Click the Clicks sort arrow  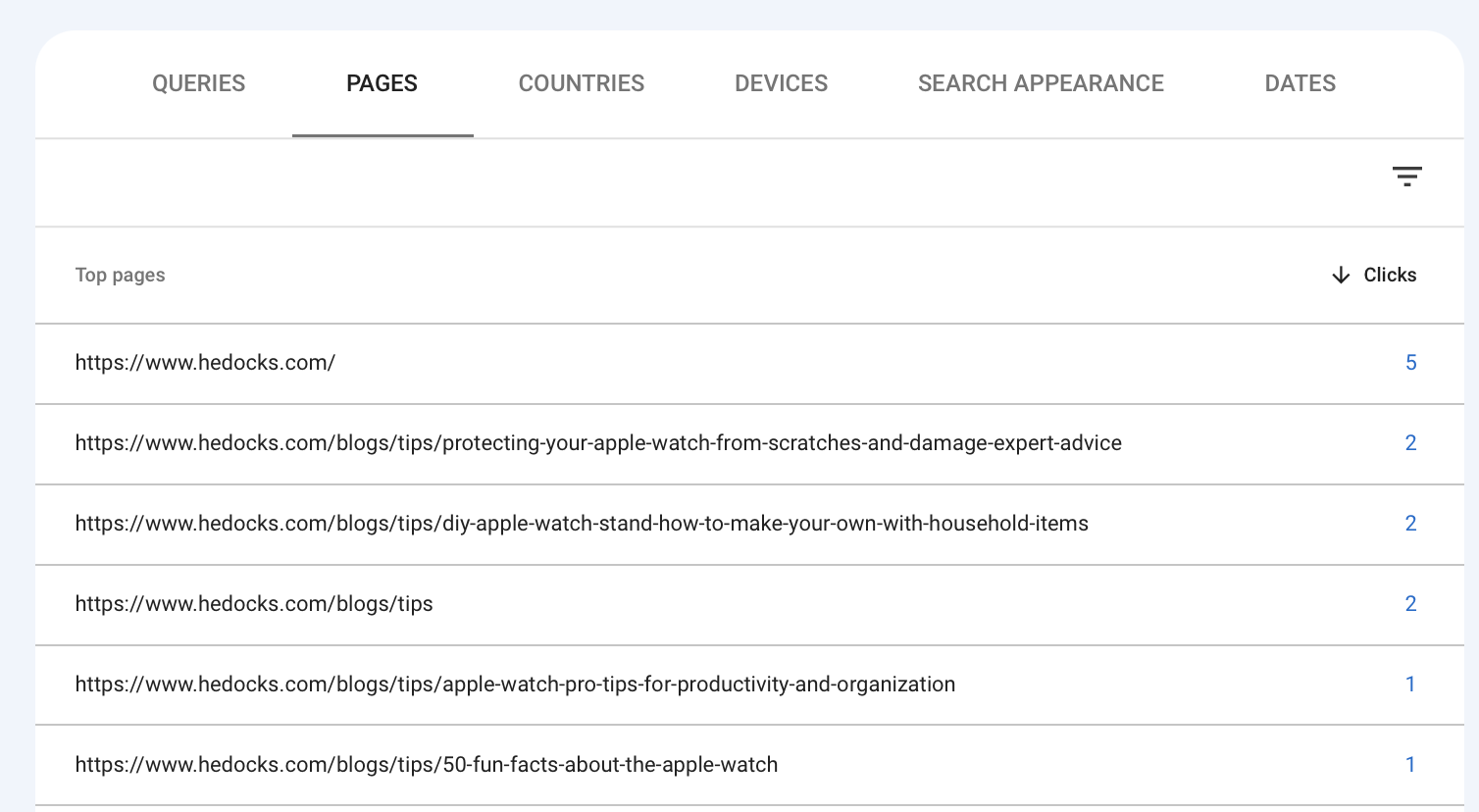click(1340, 276)
